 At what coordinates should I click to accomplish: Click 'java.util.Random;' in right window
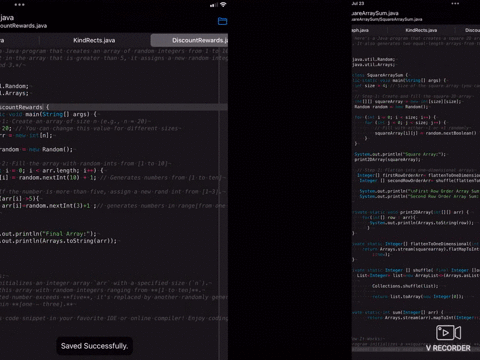pyautogui.click(x=374, y=59)
